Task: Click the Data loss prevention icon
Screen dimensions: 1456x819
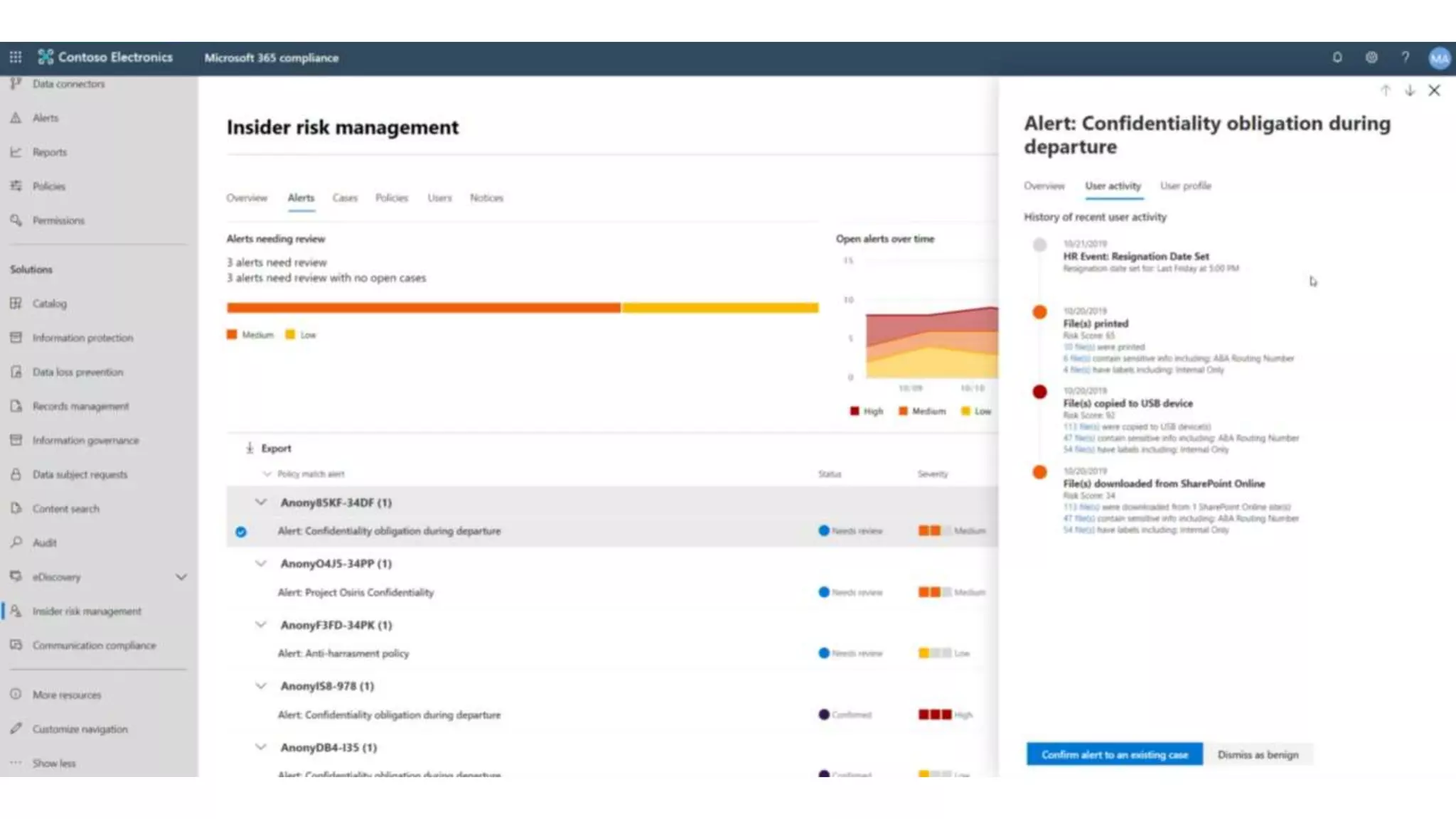Action: (16, 372)
